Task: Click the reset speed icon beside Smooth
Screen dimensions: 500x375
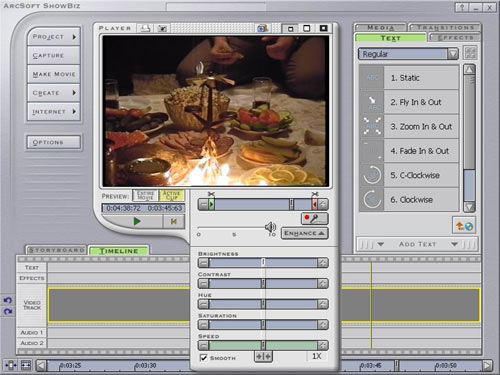Action: tap(263, 357)
